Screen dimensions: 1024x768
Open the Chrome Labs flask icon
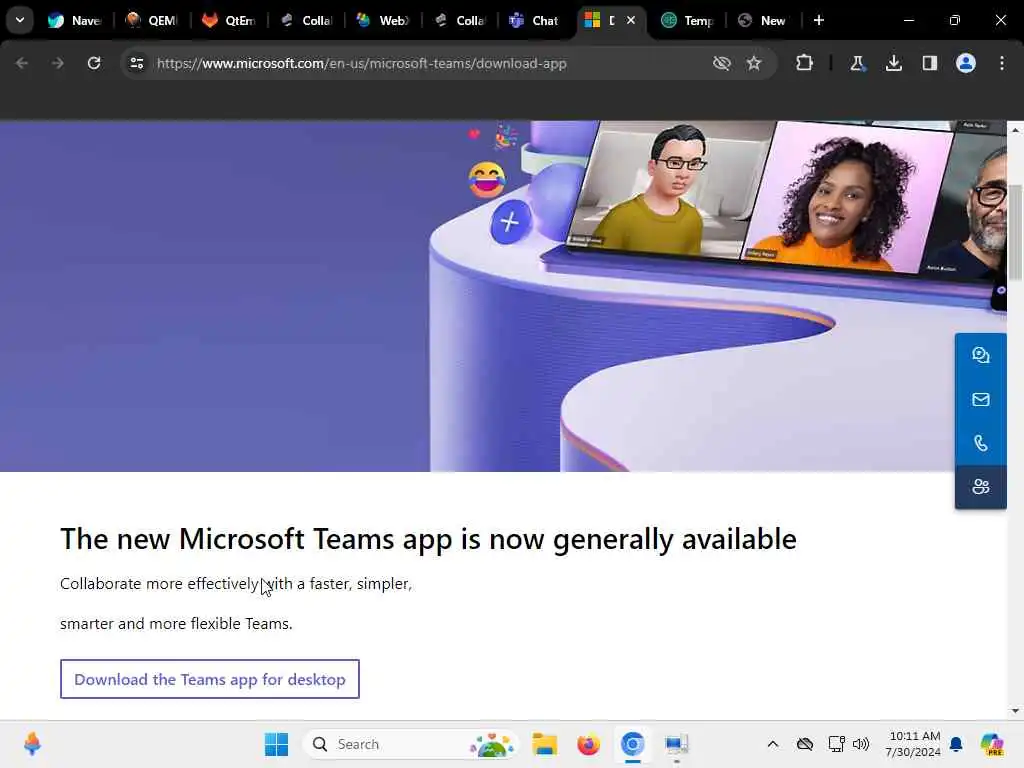click(x=857, y=63)
